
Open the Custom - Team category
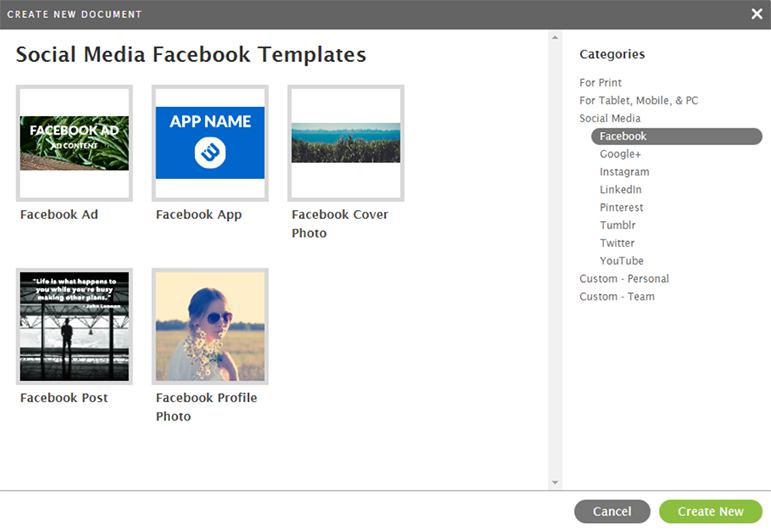tap(617, 296)
